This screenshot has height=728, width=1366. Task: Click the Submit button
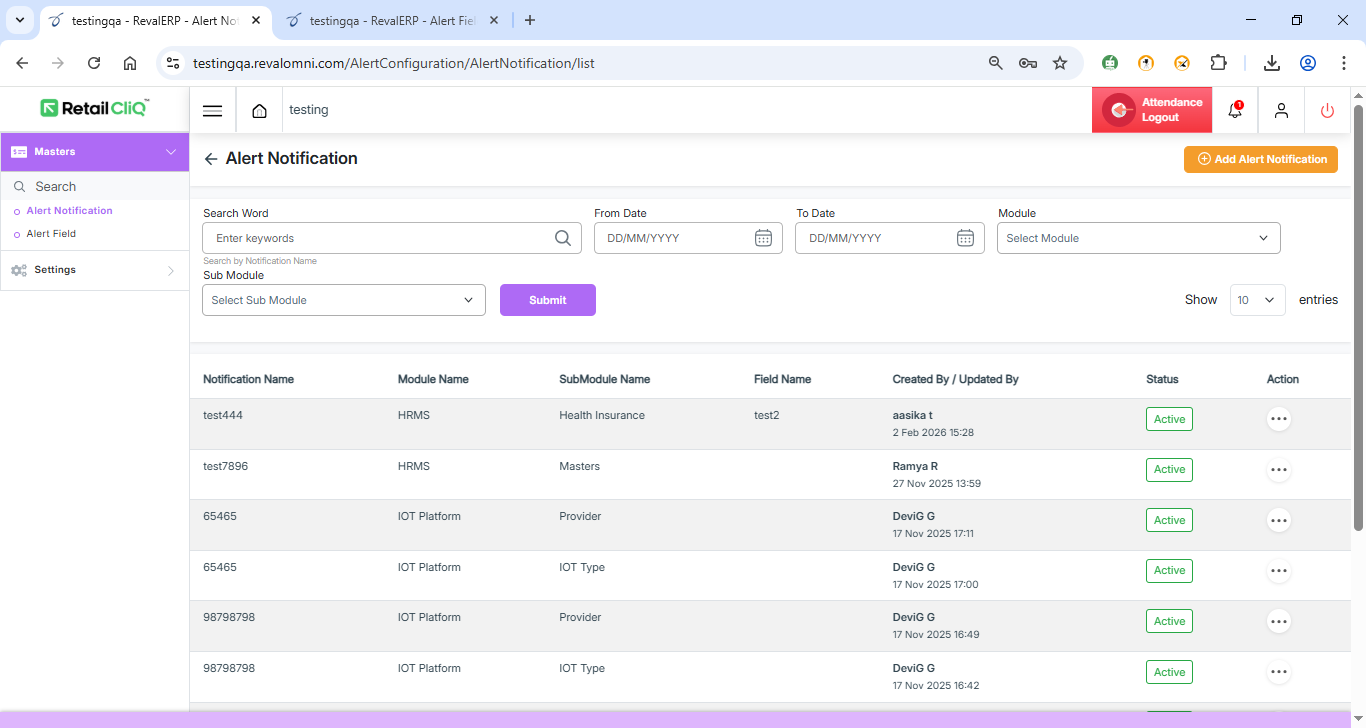click(x=547, y=300)
